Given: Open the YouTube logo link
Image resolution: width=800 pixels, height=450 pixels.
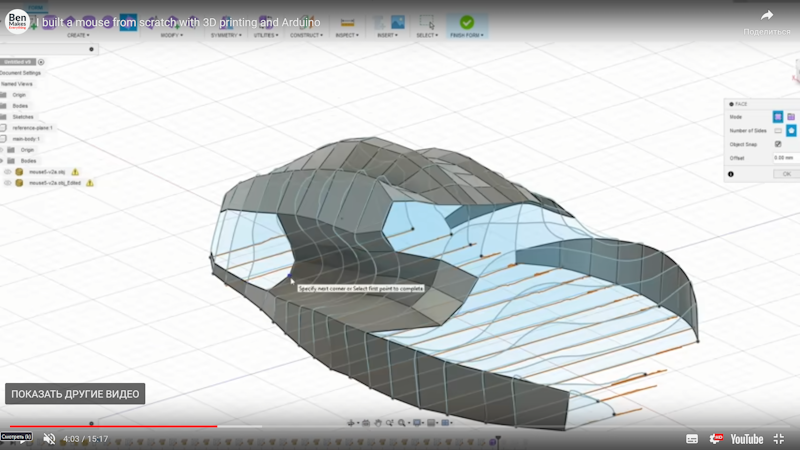Looking at the screenshot, I should [x=746, y=438].
